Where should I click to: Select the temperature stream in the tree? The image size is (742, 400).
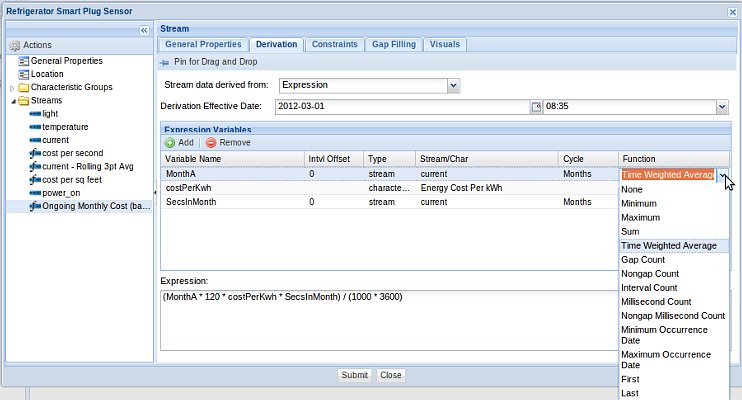coord(65,127)
